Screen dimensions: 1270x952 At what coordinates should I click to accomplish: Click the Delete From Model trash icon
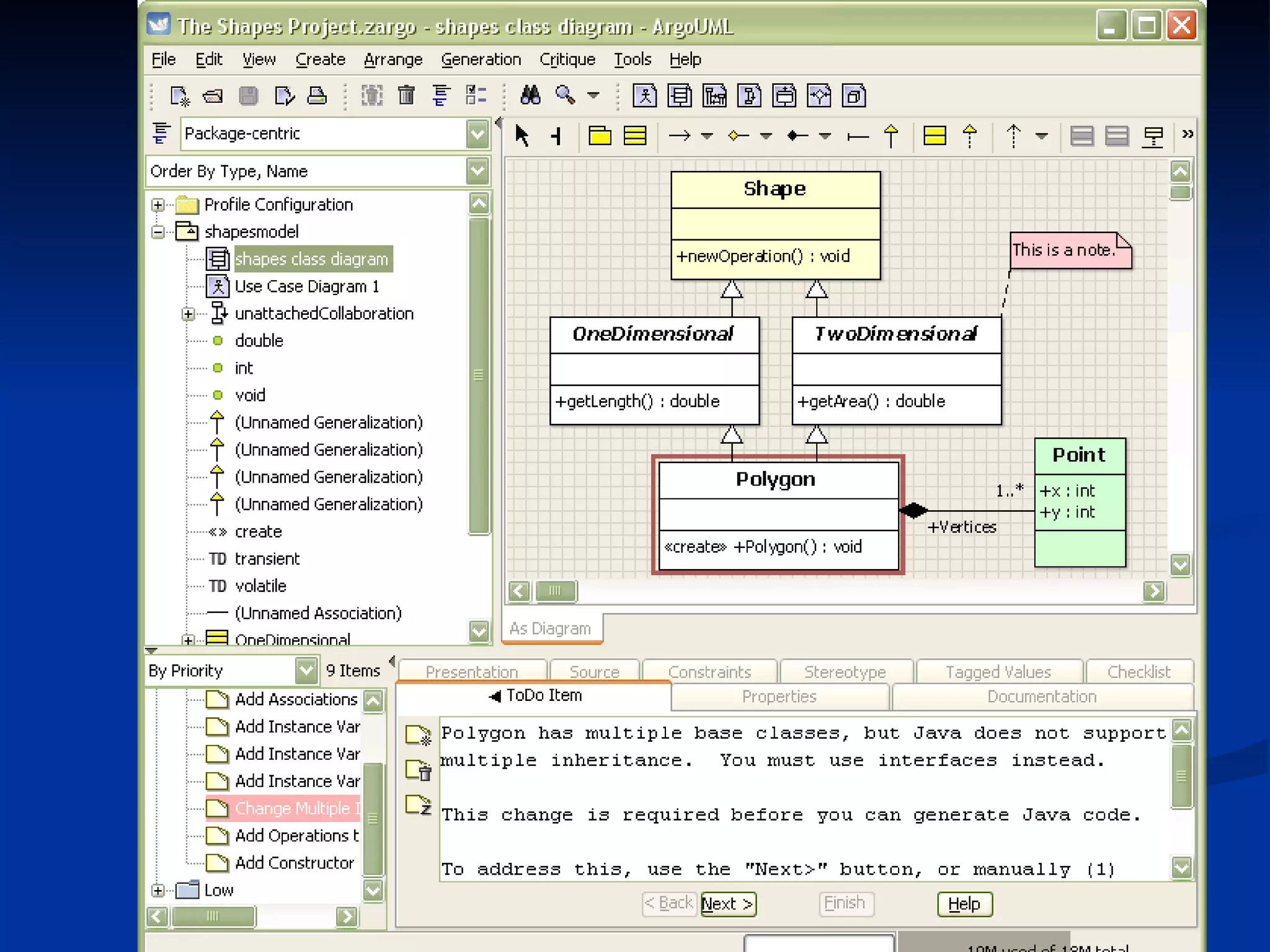pos(406,95)
